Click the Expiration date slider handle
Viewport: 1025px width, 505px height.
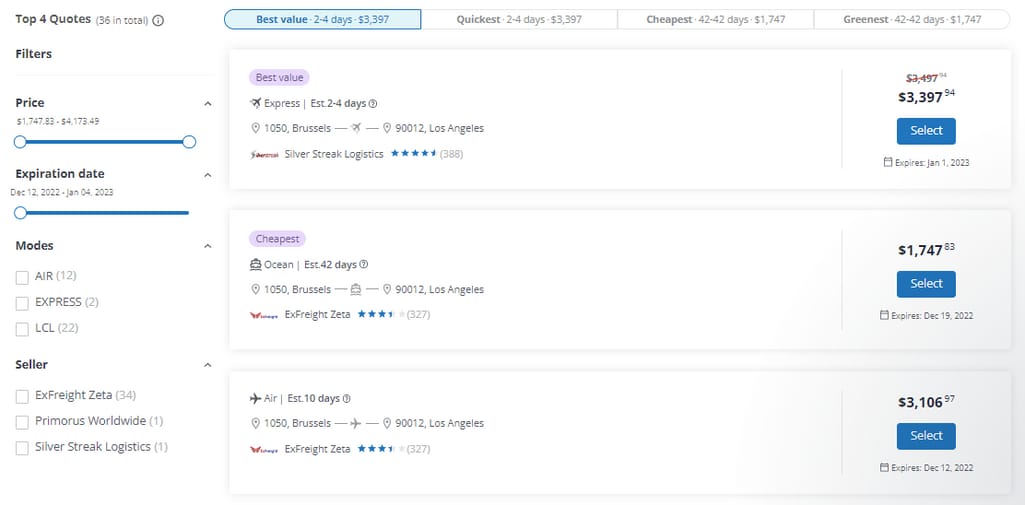click(x=20, y=212)
